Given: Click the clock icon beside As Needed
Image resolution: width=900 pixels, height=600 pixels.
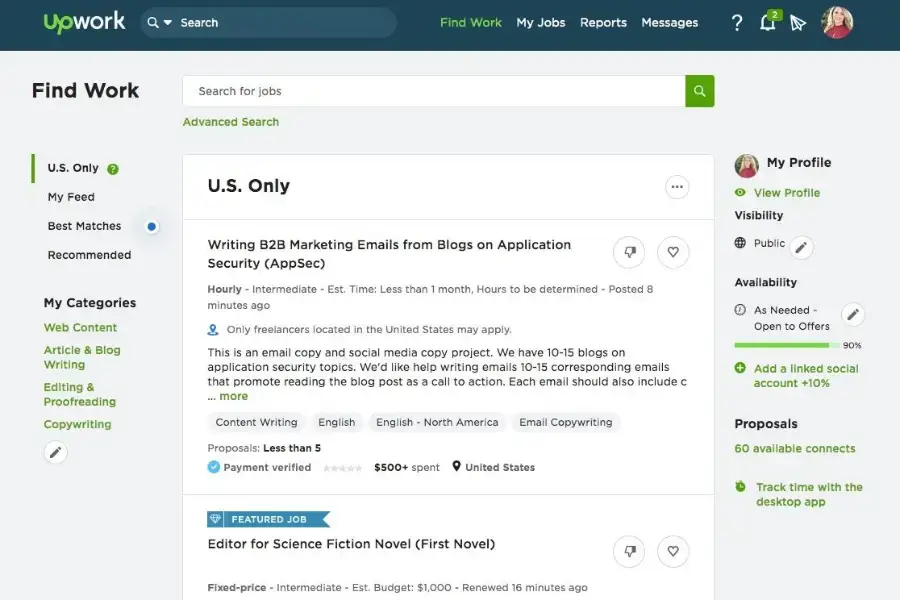Looking at the screenshot, I should coord(740,310).
